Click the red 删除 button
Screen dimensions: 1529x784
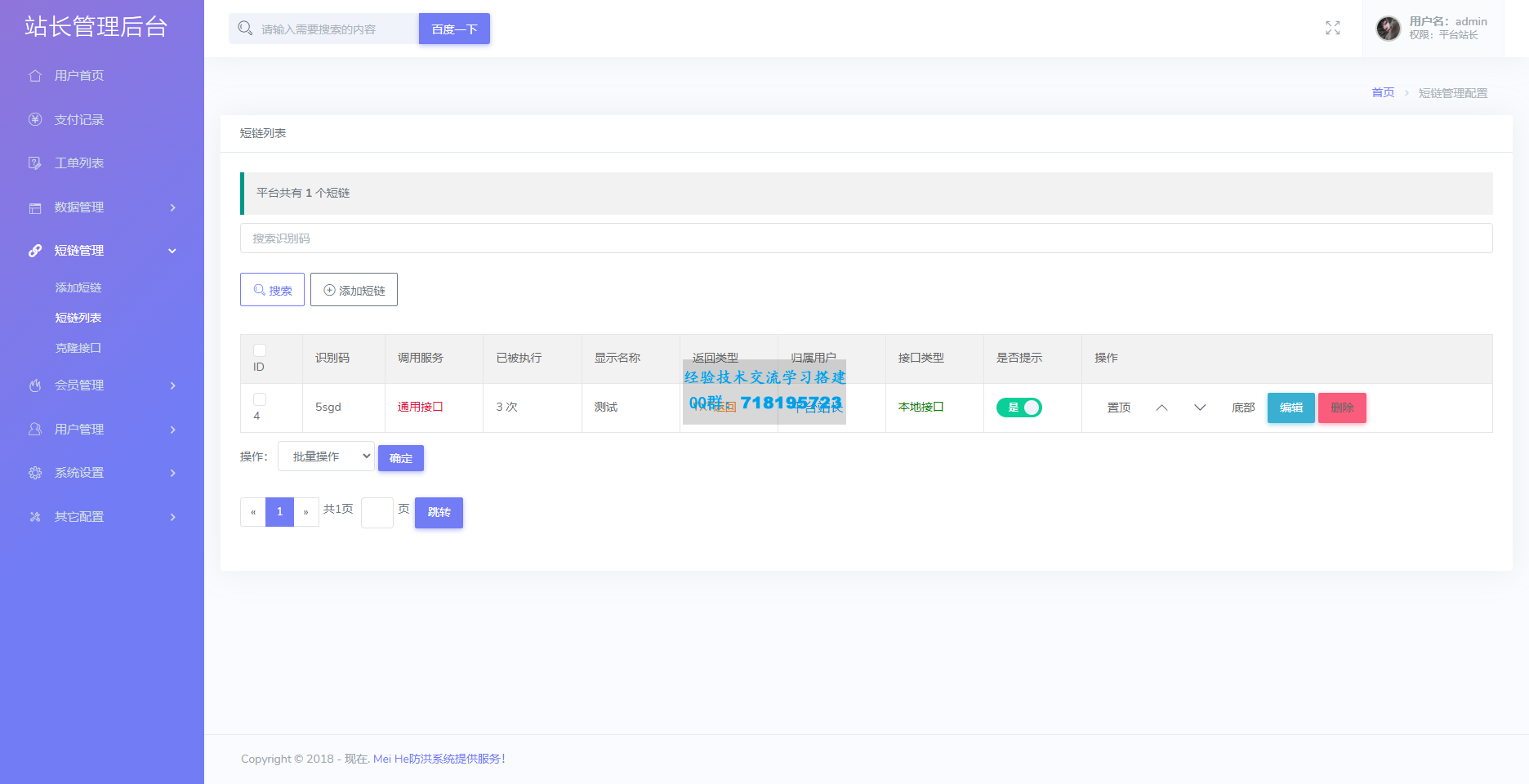pos(1342,408)
